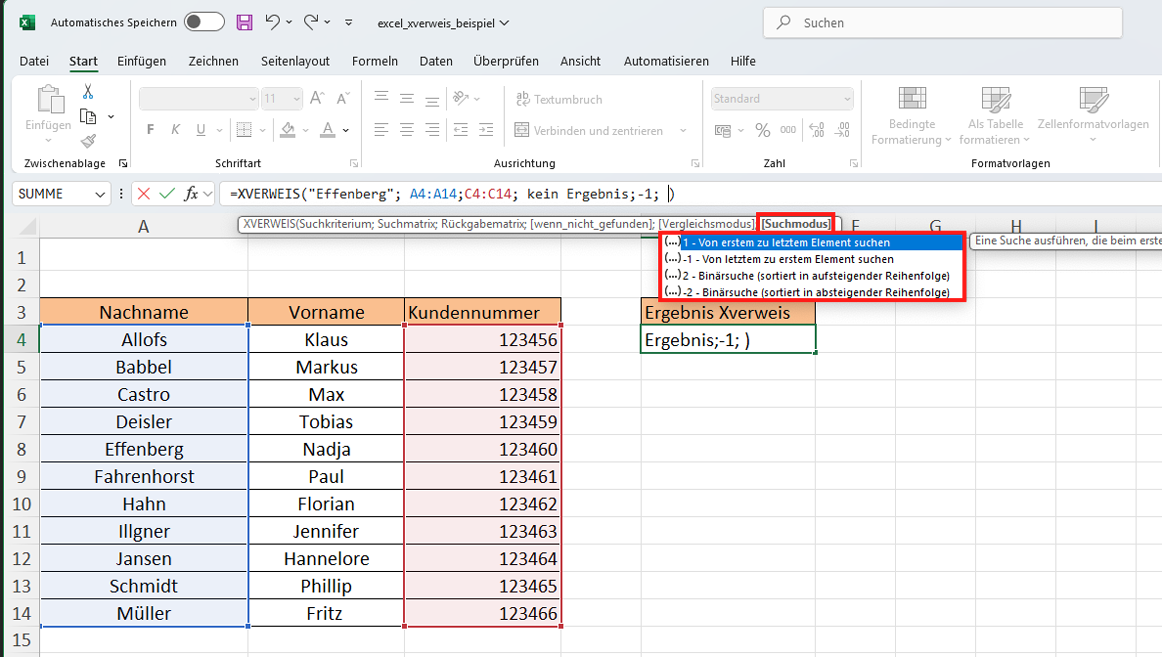The width and height of the screenshot is (1162, 657).
Task: Switch to the Ansicht ribbon tab
Action: click(x=580, y=61)
